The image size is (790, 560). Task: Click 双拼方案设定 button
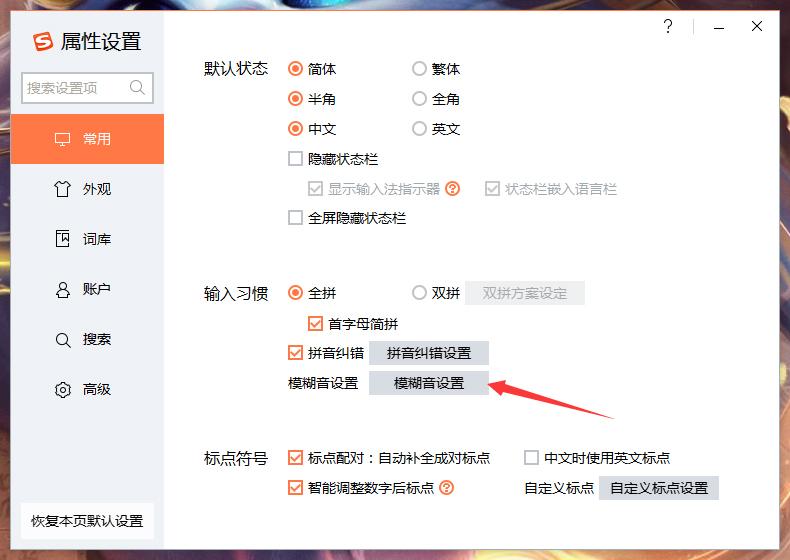pos(524,293)
